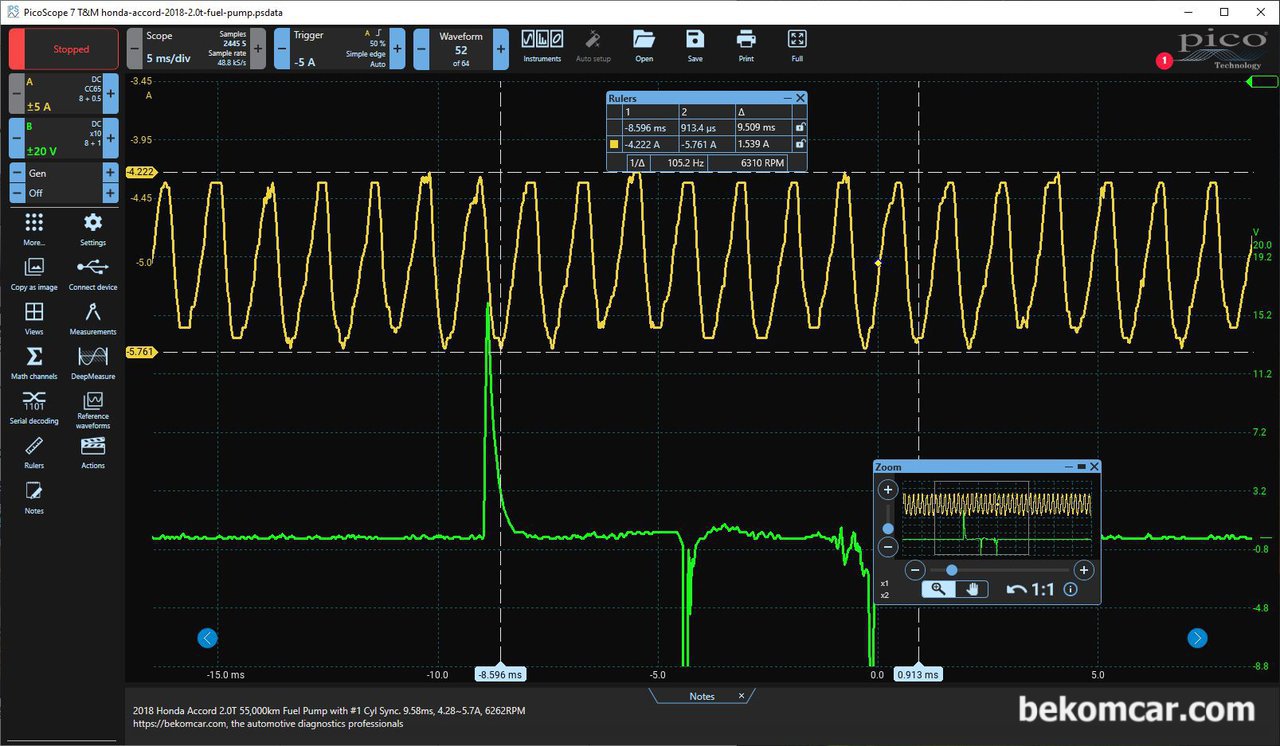
Task: Switch to Full screen mode
Action: click(x=797, y=46)
